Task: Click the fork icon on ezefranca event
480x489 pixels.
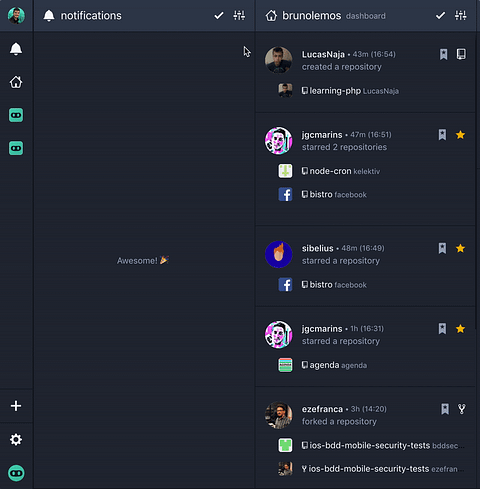Action: [x=462, y=409]
